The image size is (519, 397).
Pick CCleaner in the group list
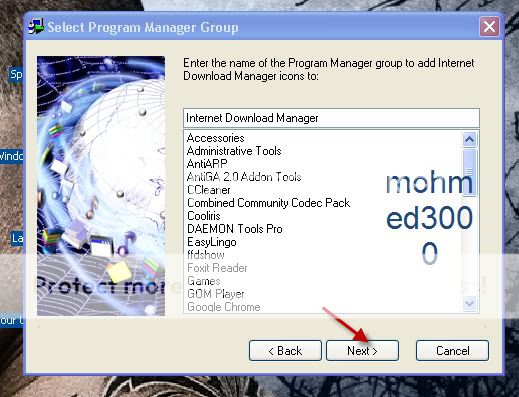pos(209,190)
